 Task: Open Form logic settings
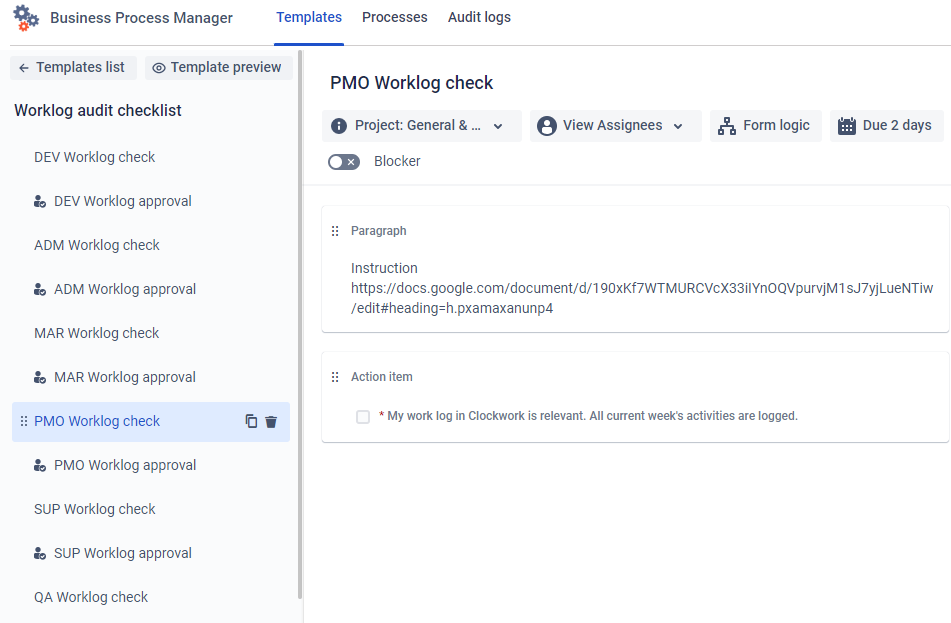765,126
